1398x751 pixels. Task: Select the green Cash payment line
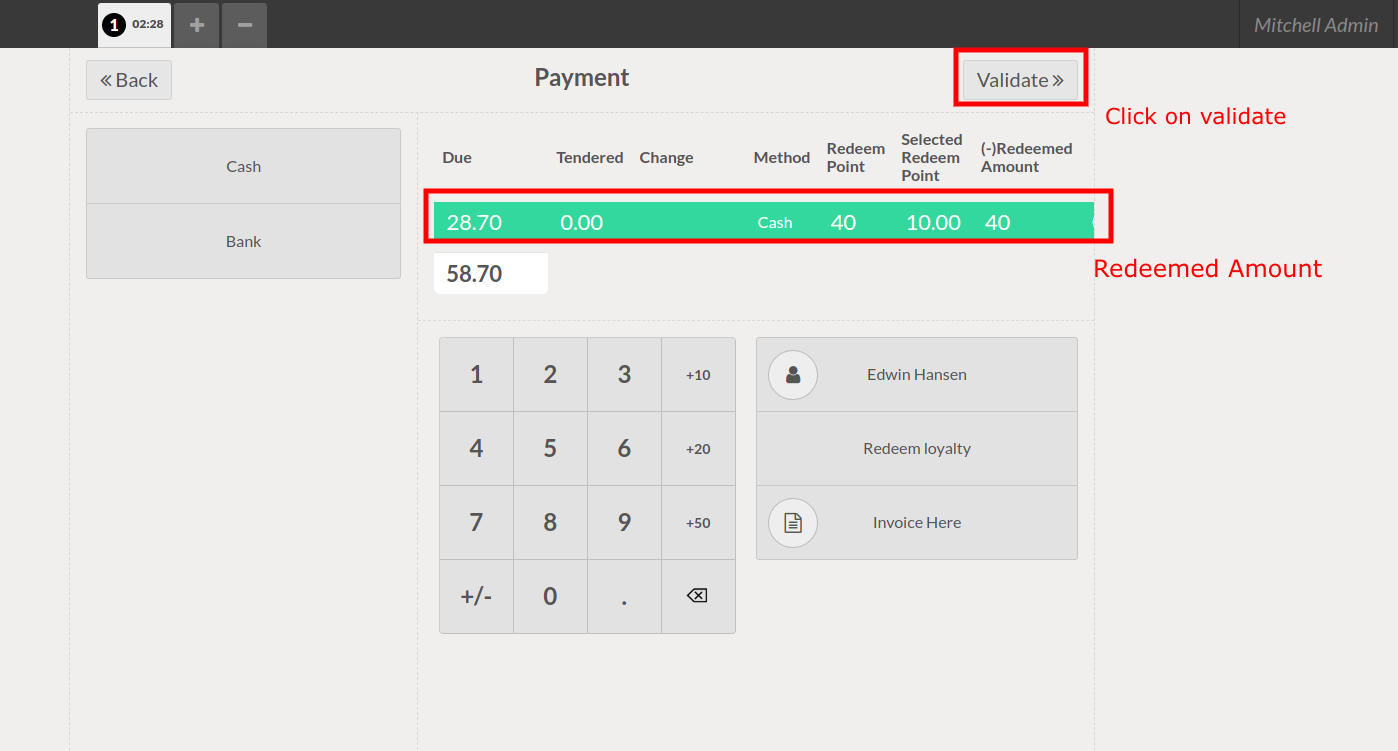point(763,222)
